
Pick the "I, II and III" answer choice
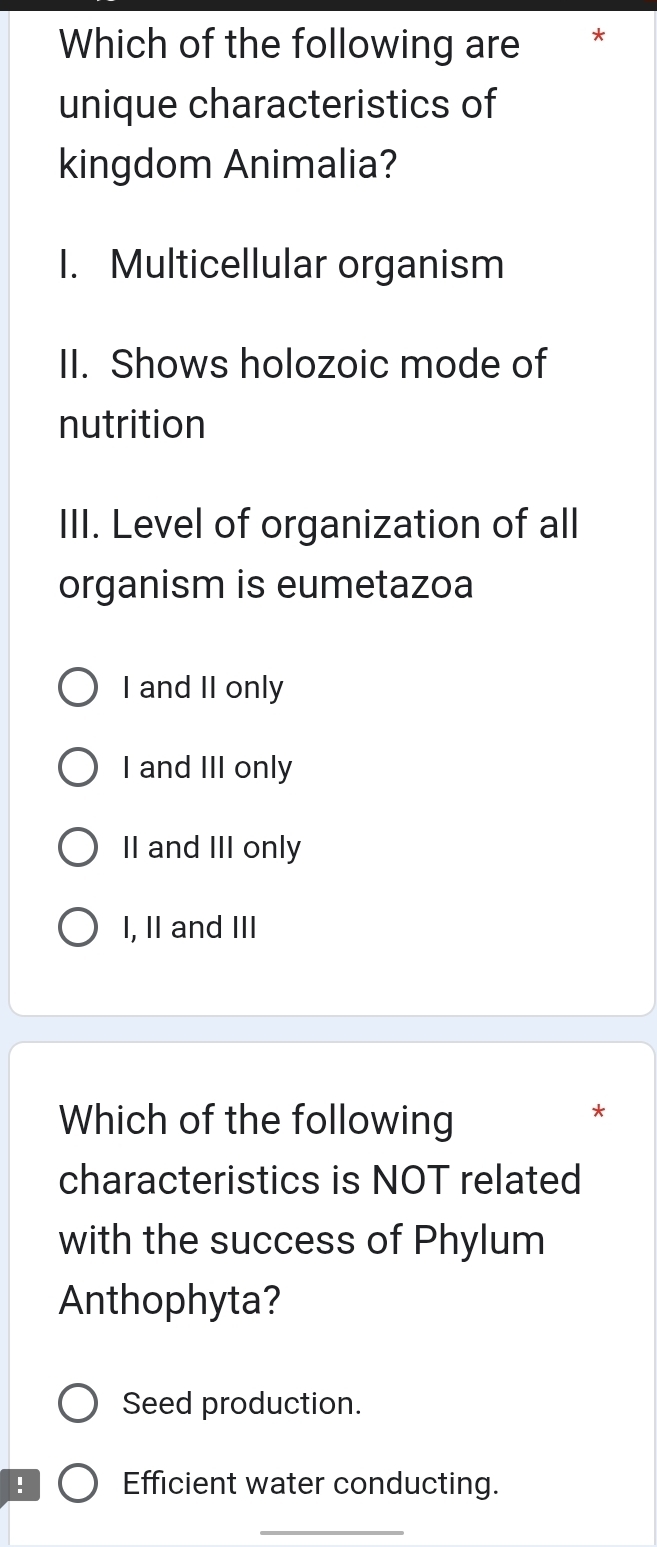[x=77, y=927]
